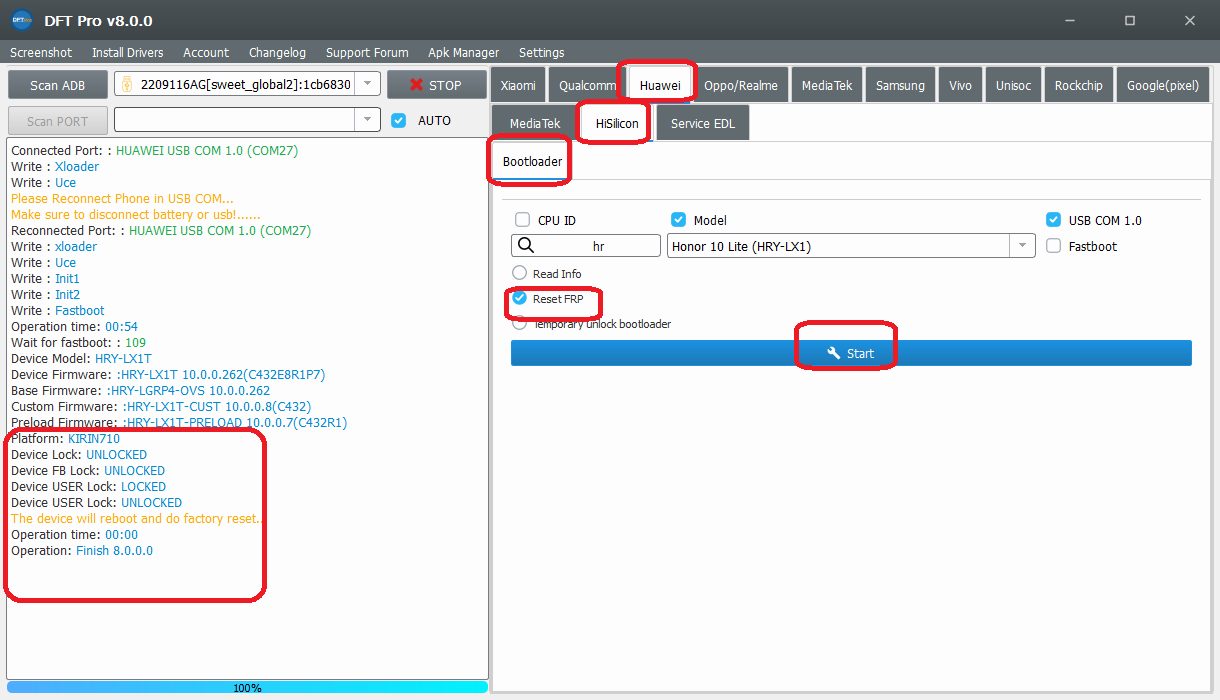Select the Huawei tab

pos(660,85)
